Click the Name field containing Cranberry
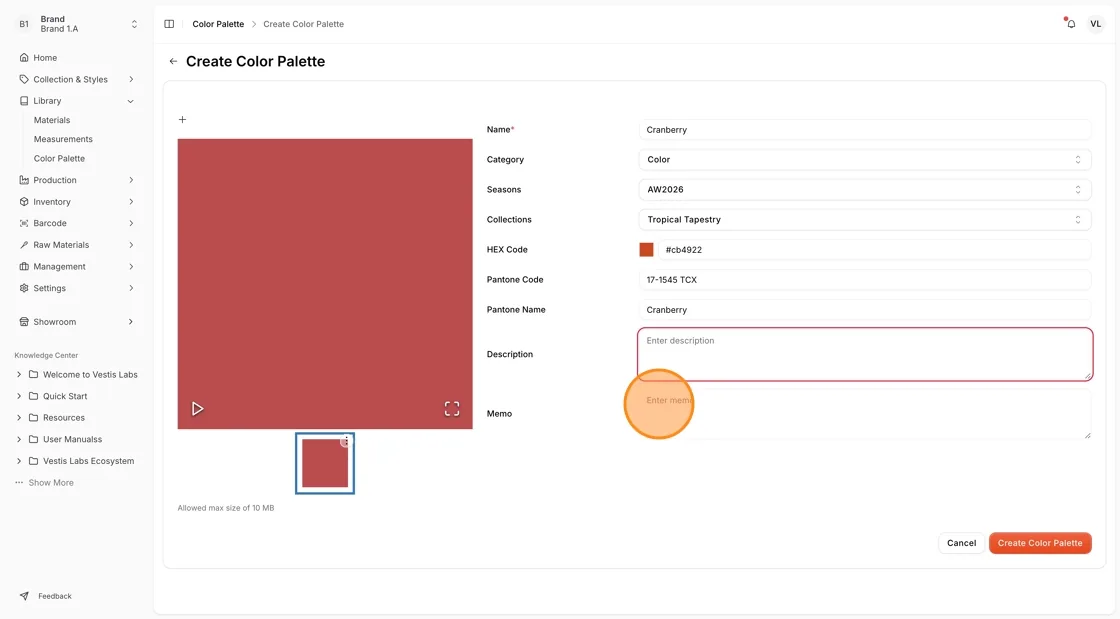This screenshot has height=619, width=1120. point(864,129)
